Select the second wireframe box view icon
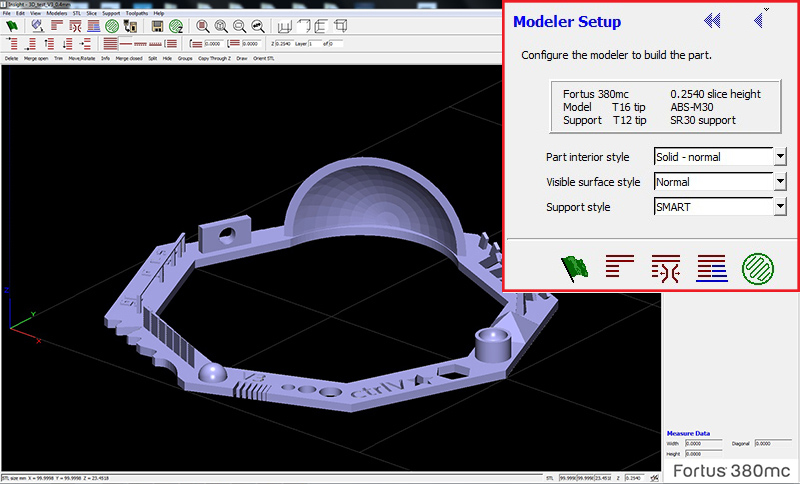This screenshot has height=484, width=800. (x=304, y=26)
